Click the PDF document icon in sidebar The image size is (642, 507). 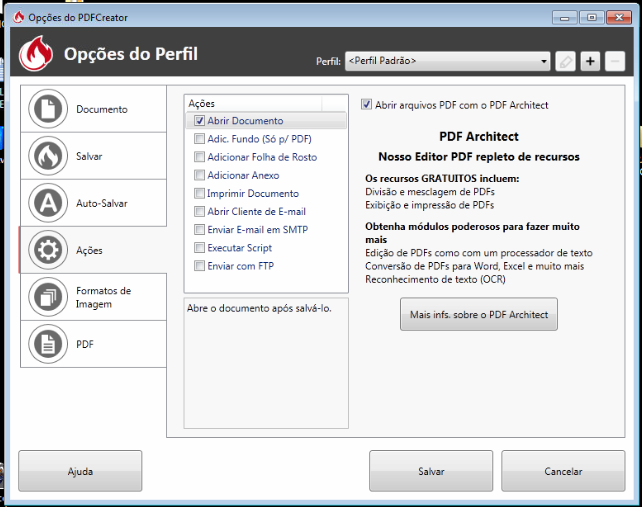coord(48,344)
